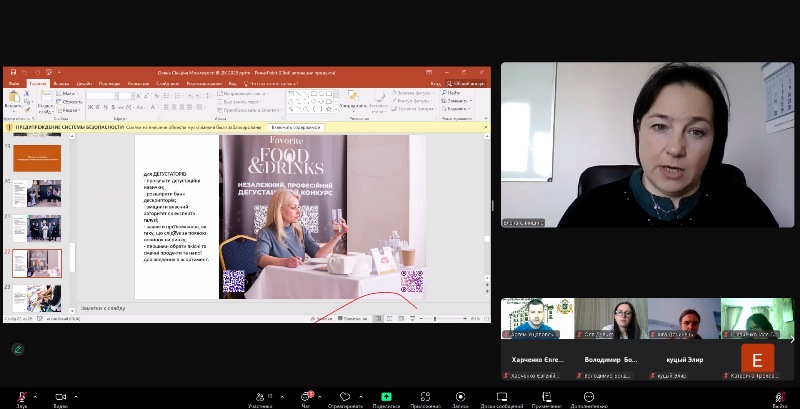800x409 pixels.
Task: Click Leave meeting (Выйти) button
Action: (779, 399)
